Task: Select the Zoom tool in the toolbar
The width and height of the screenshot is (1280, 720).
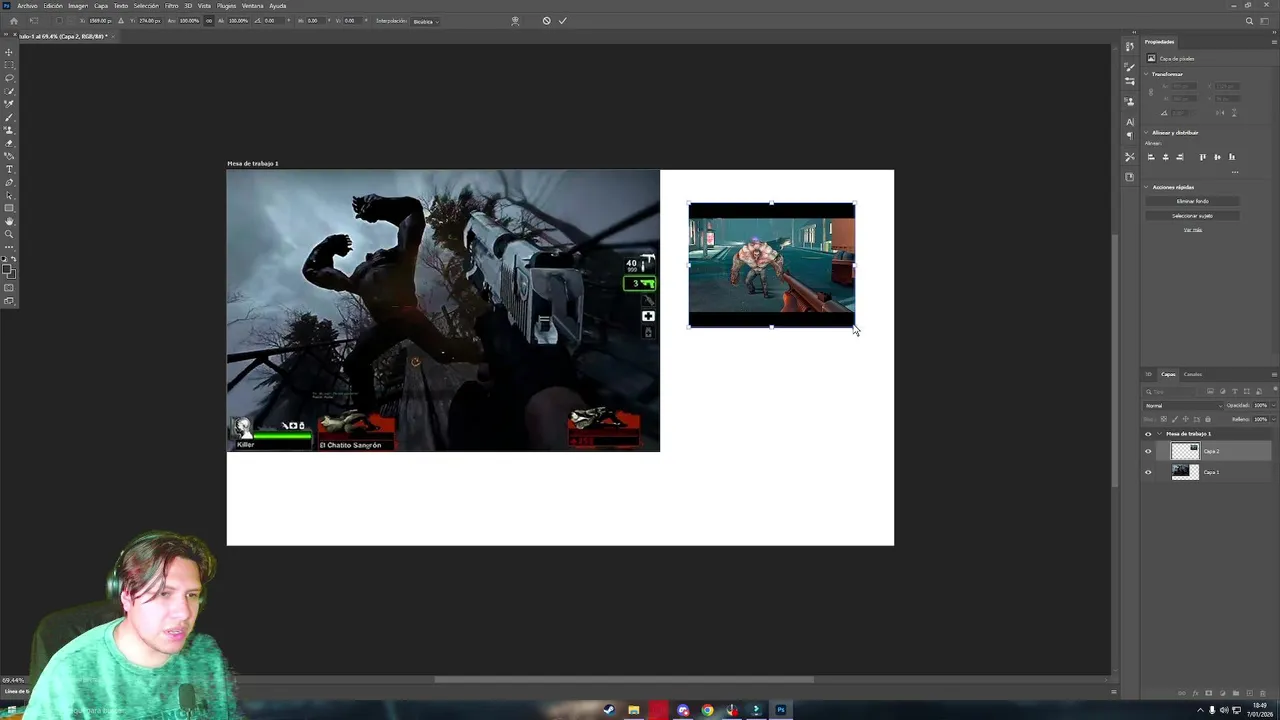Action: (x=9, y=234)
